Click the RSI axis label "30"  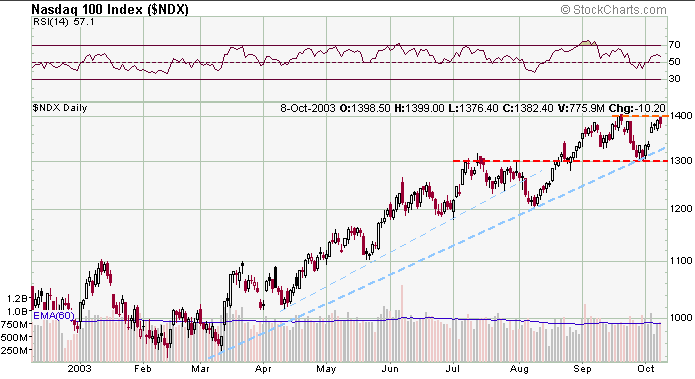(x=675, y=79)
